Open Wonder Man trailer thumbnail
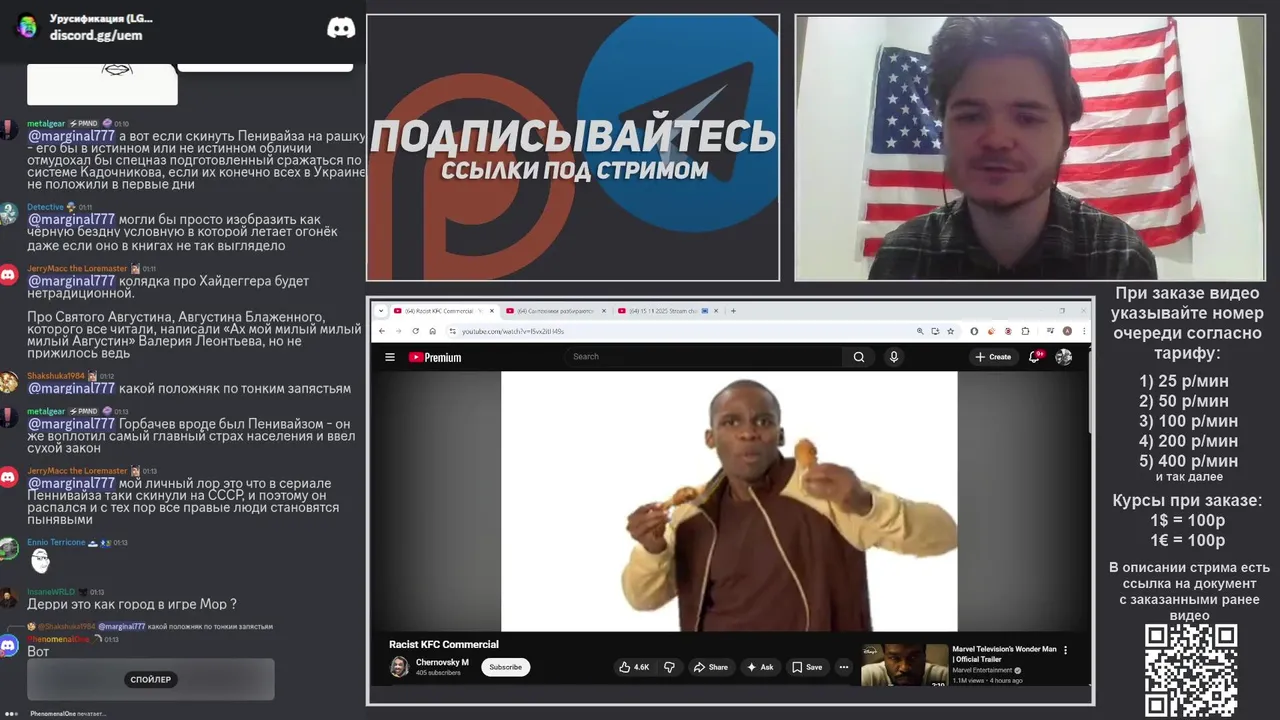 coord(904,665)
